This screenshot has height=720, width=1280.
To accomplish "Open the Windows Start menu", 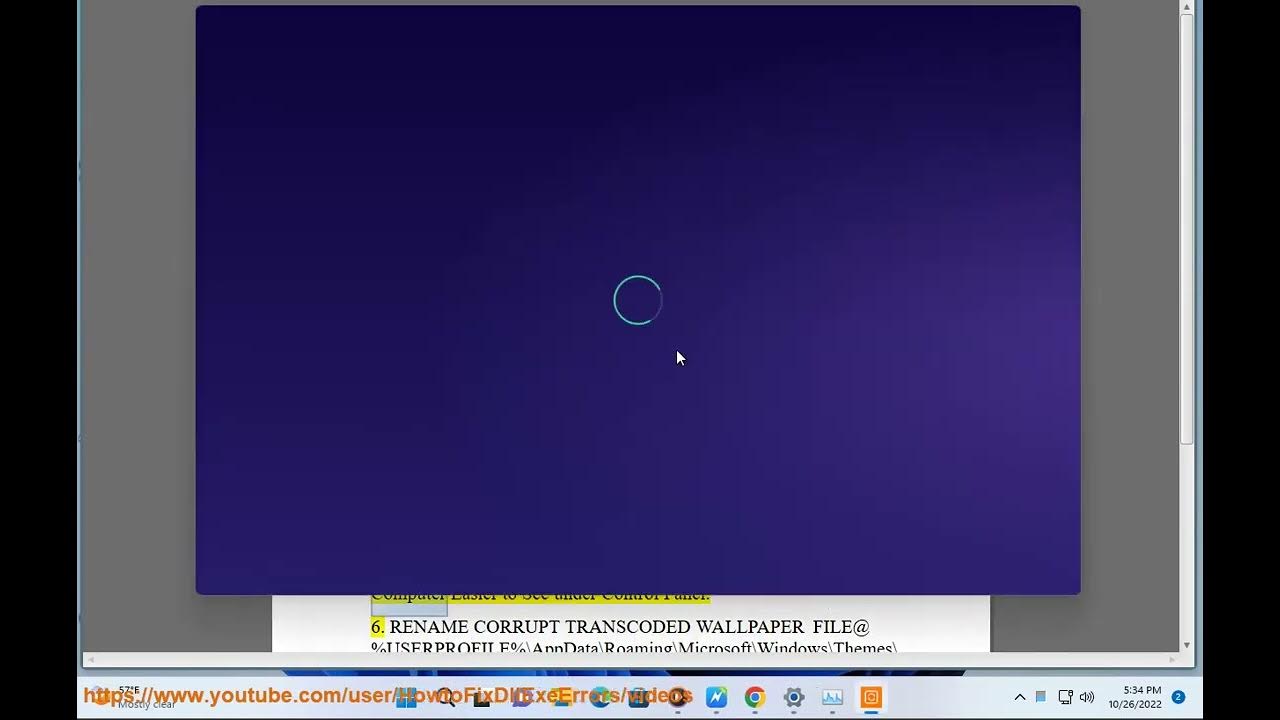I will pos(407,697).
